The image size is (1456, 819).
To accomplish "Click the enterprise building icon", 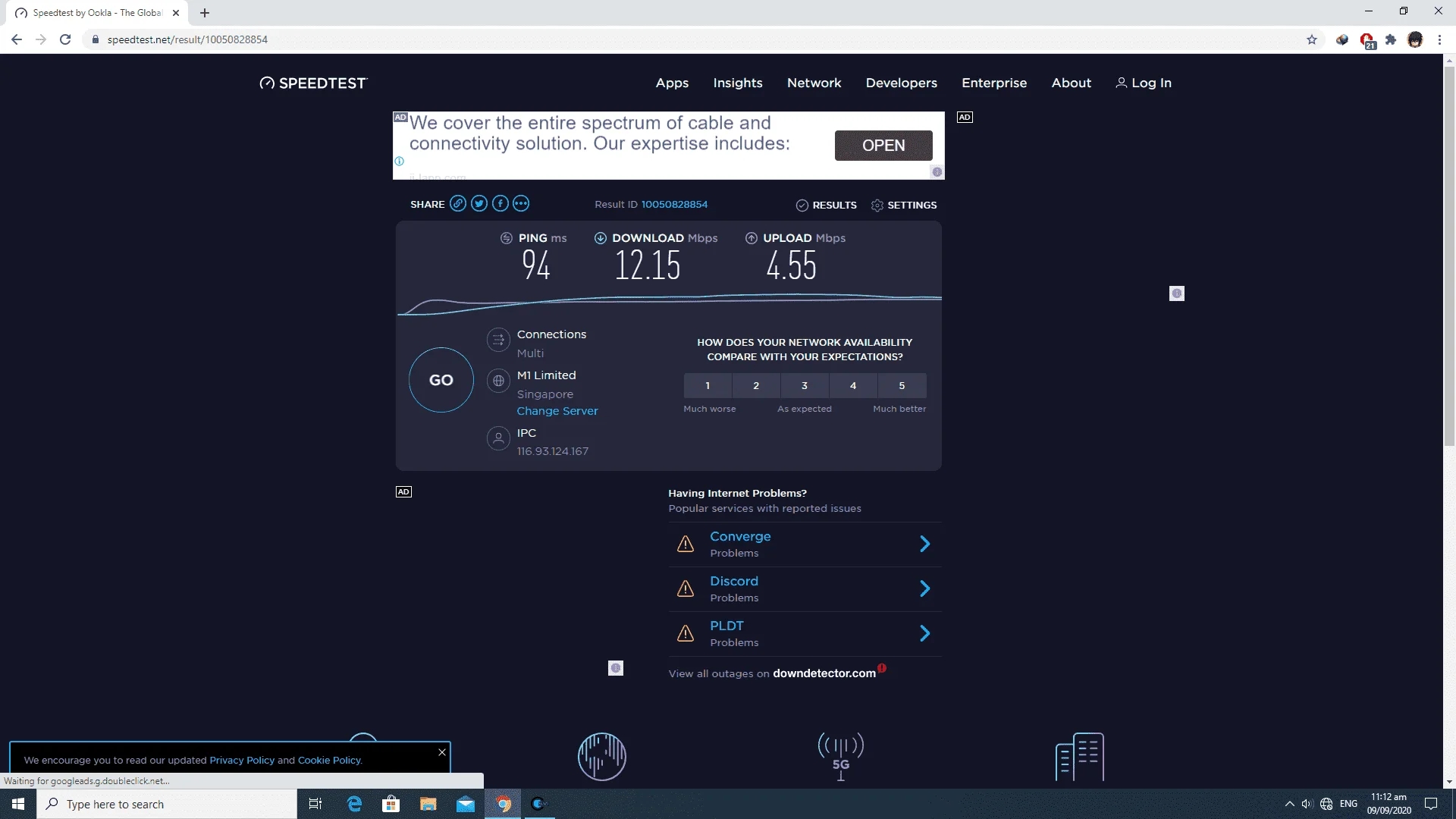I will 1080,756.
